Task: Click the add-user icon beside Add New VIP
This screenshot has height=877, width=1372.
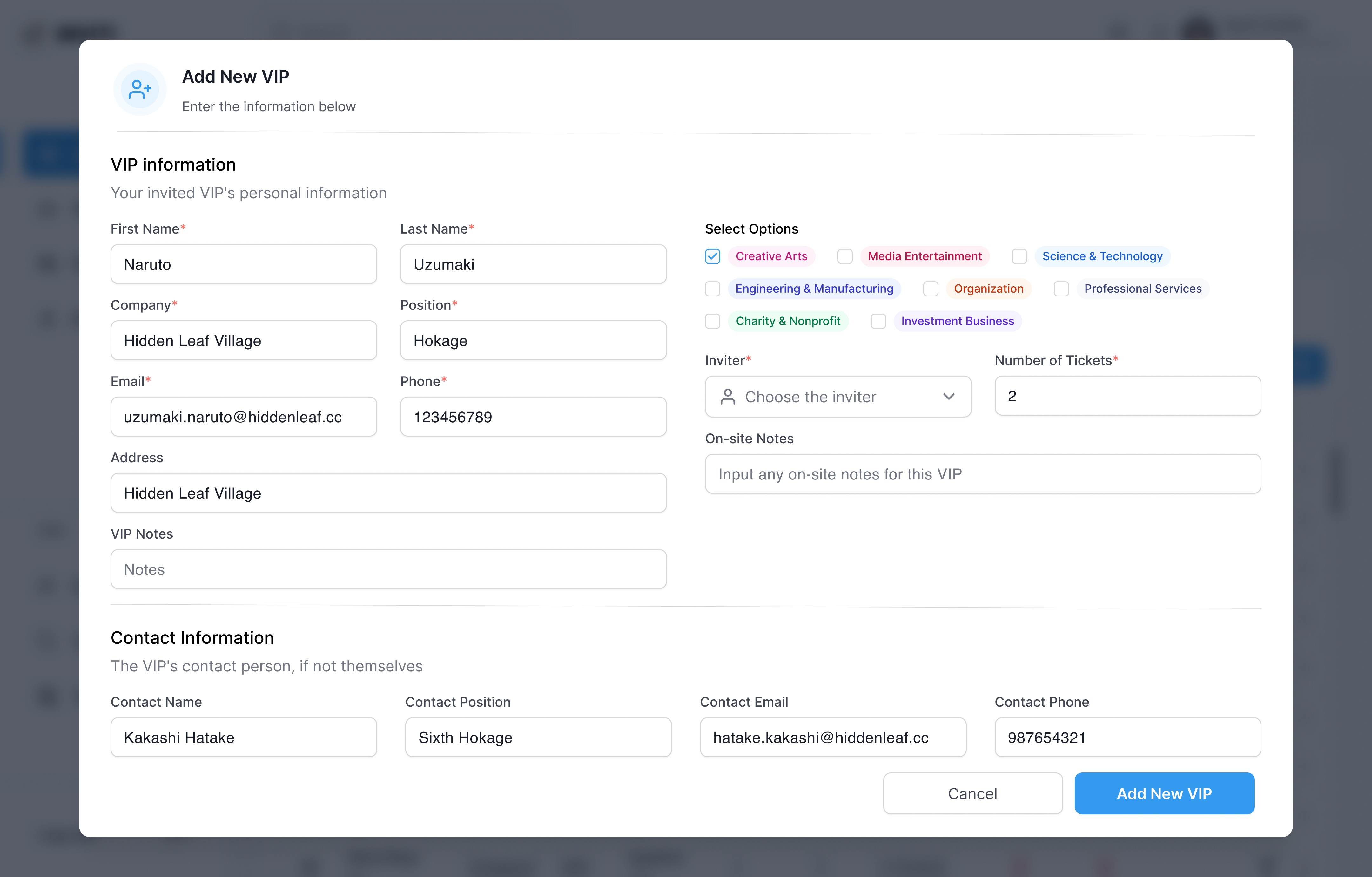Action: click(x=140, y=90)
